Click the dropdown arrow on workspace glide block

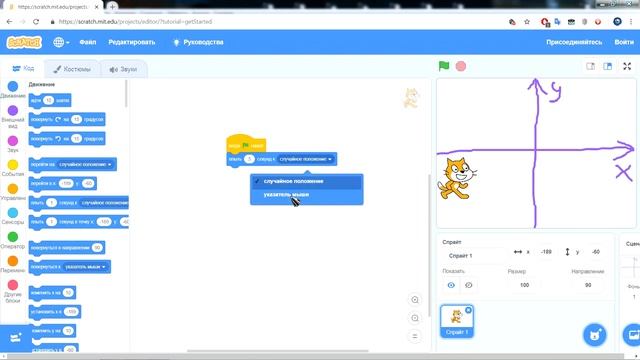[x=330, y=159]
